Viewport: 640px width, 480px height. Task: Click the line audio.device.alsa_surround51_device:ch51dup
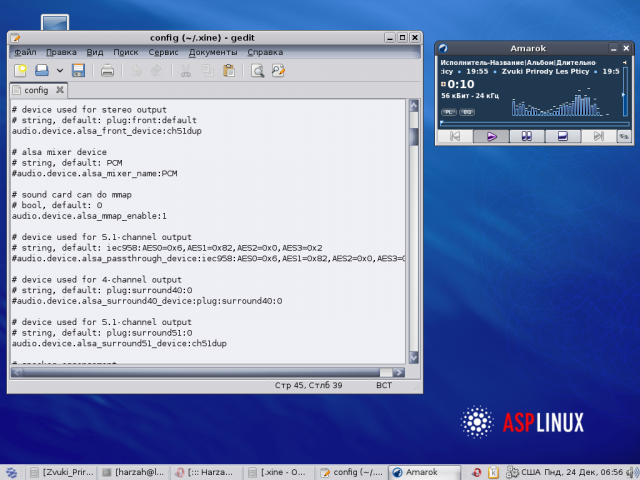point(119,343)
